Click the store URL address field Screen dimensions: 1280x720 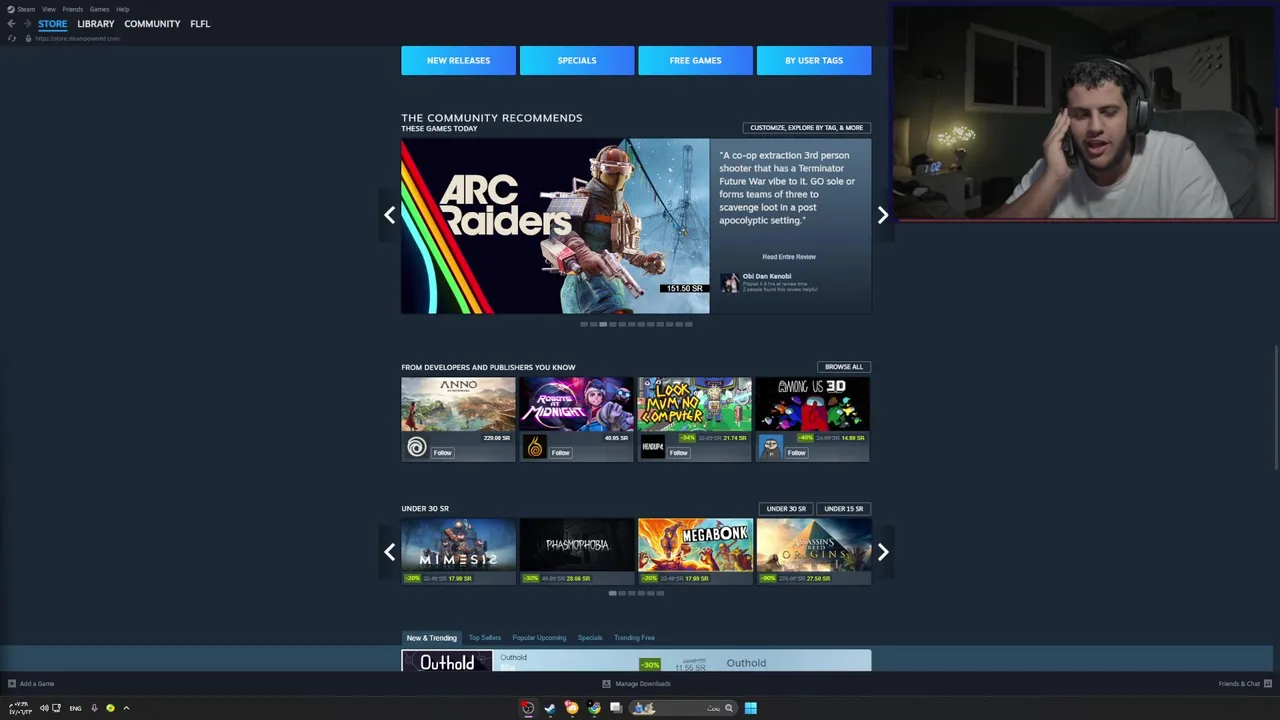tap(77, 38)
